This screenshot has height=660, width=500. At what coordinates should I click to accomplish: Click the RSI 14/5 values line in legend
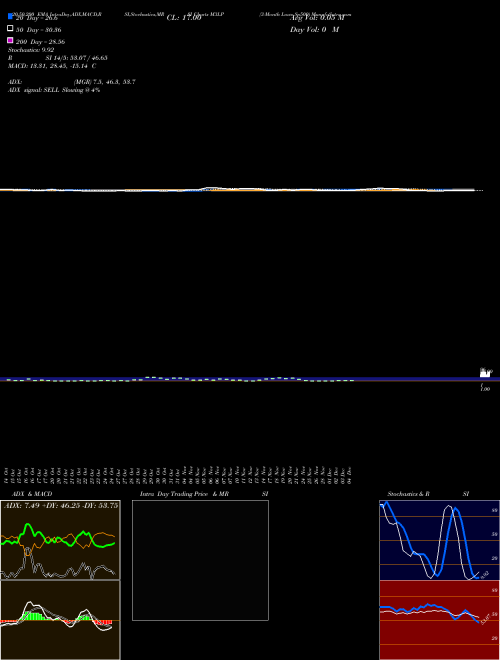coord(57,58)
